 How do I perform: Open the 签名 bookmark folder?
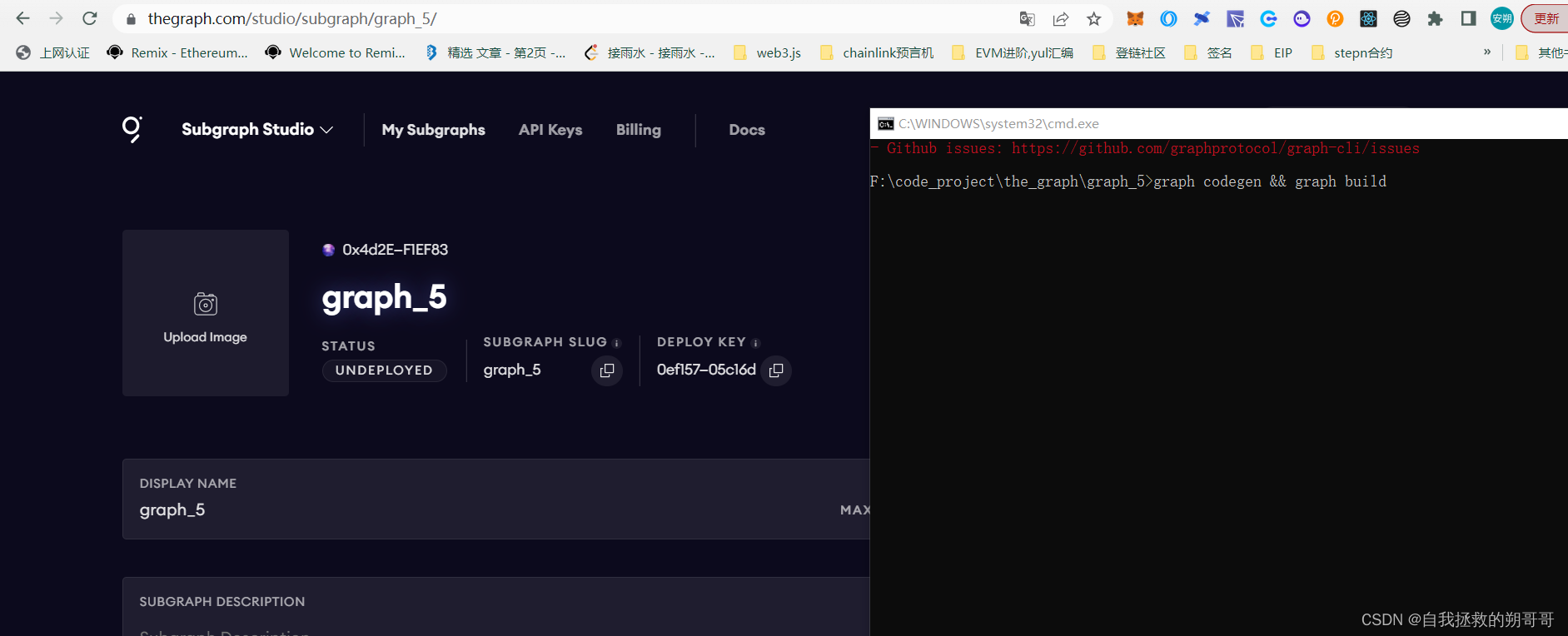point(1207,52)
